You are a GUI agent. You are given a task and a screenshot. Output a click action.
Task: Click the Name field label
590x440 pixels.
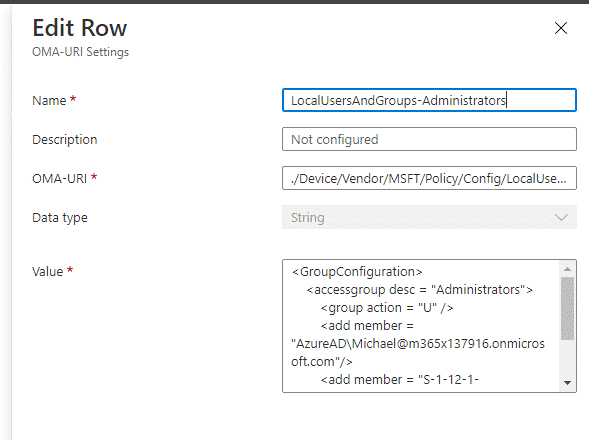pyautogui.click(x=49, y=100)
